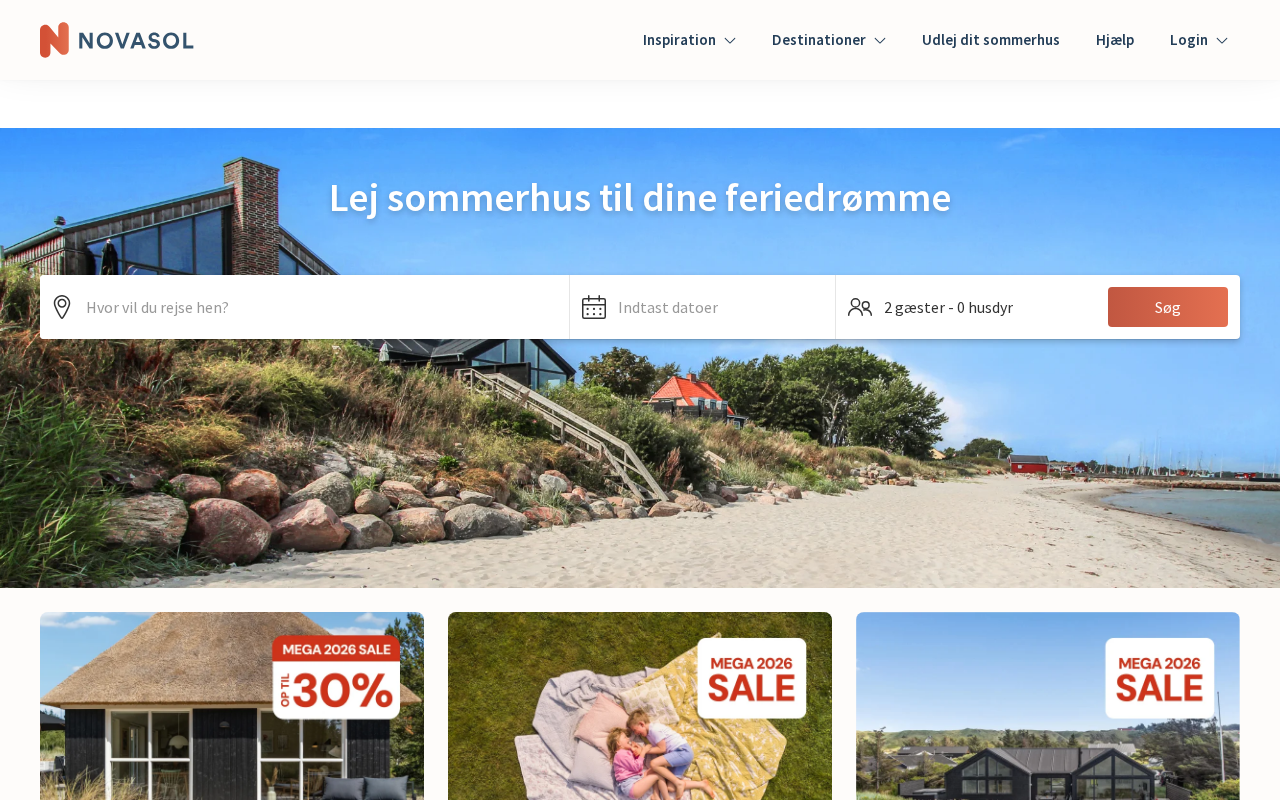This screenshot has width=1280, height=800.
Task: Expand the Inspiration chevron arrow
Action: tap(730, 40)
